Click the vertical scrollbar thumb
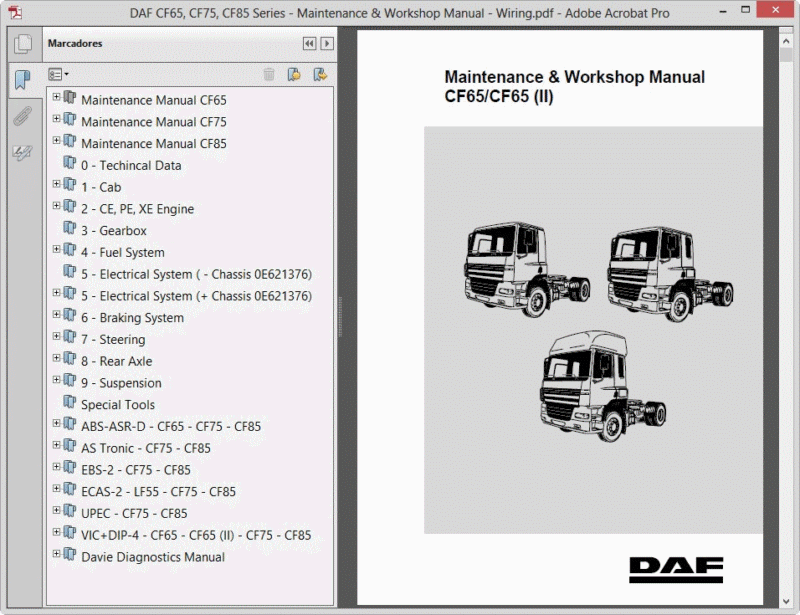The image size is (800, 615). tap(786, 55)
